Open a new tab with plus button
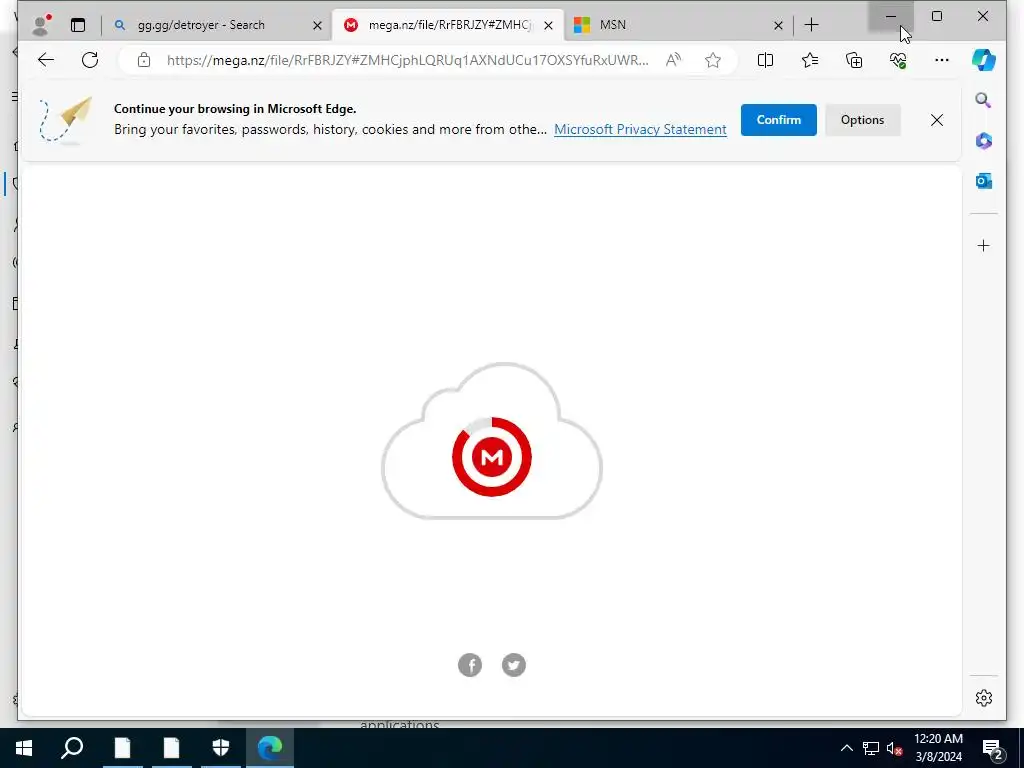1024x768 pixels. (x=811, y=25)
